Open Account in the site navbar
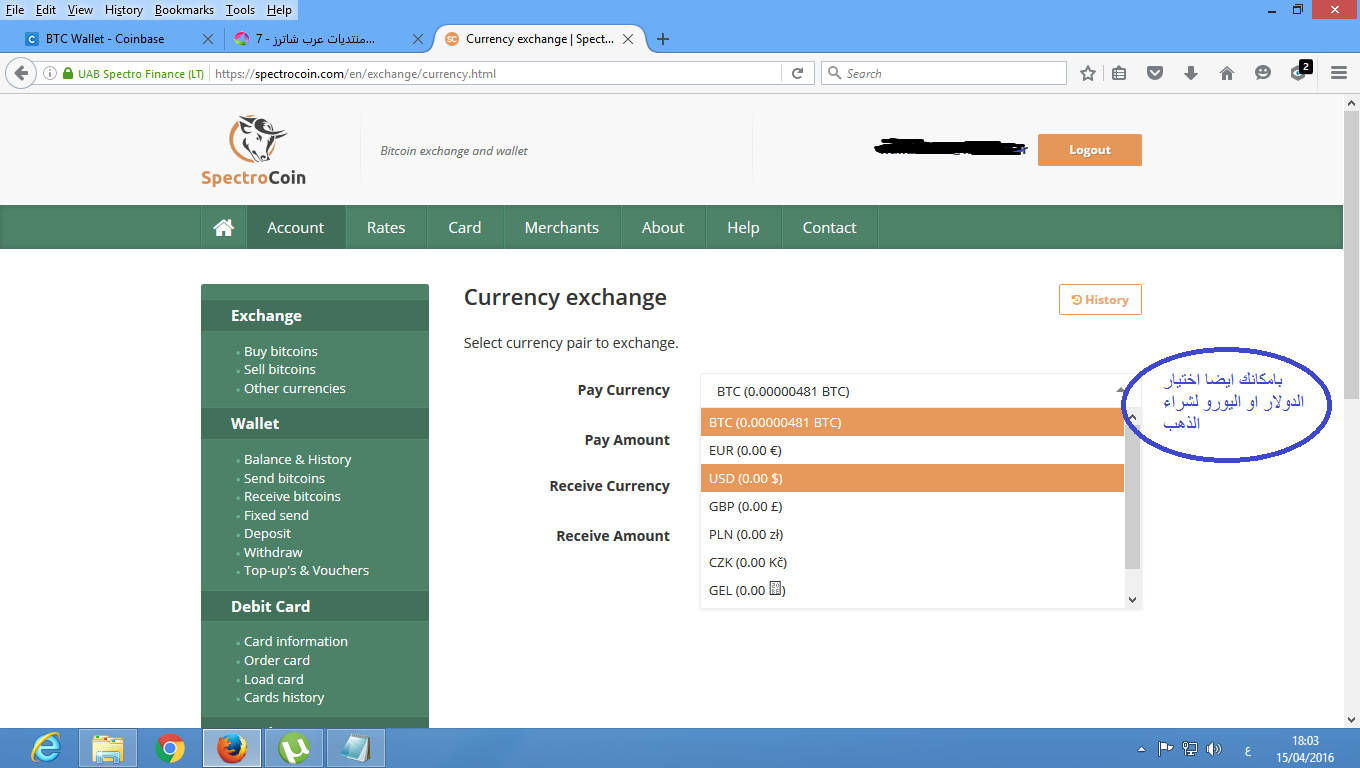The image size is (1360, 768). tap(296, 227)
